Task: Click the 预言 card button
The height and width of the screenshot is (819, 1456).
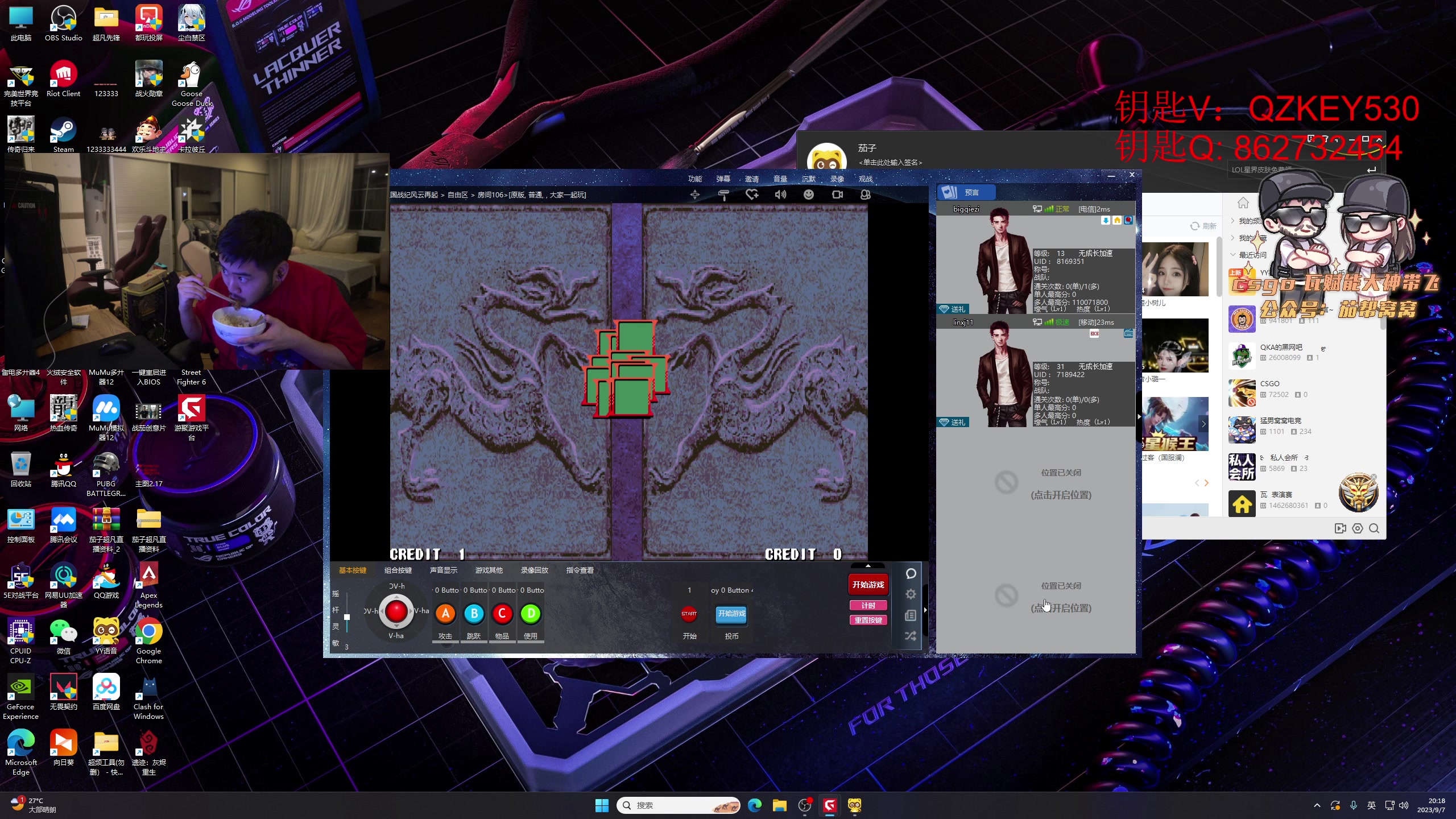Action: (x=966, y=192)
